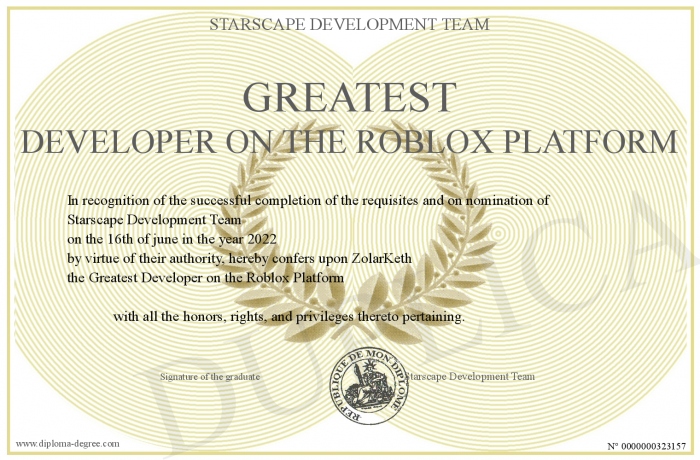Click the Starscape Development Team signature label

coord(470,376)
